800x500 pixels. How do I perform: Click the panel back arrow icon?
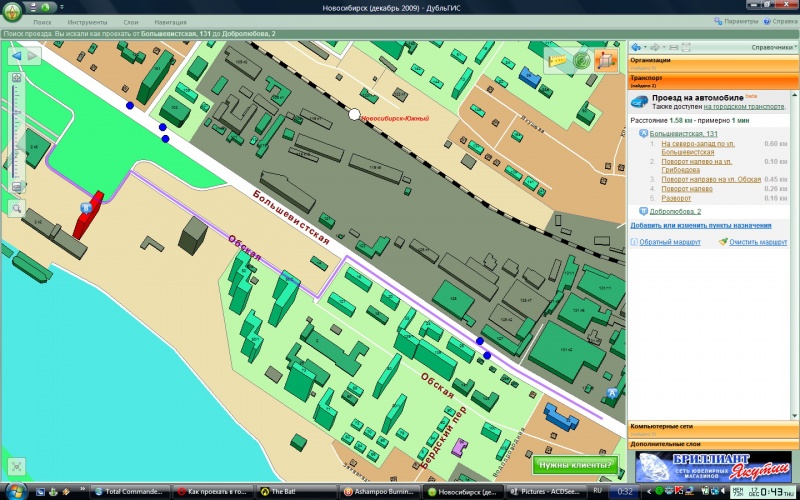click(637, 47)
